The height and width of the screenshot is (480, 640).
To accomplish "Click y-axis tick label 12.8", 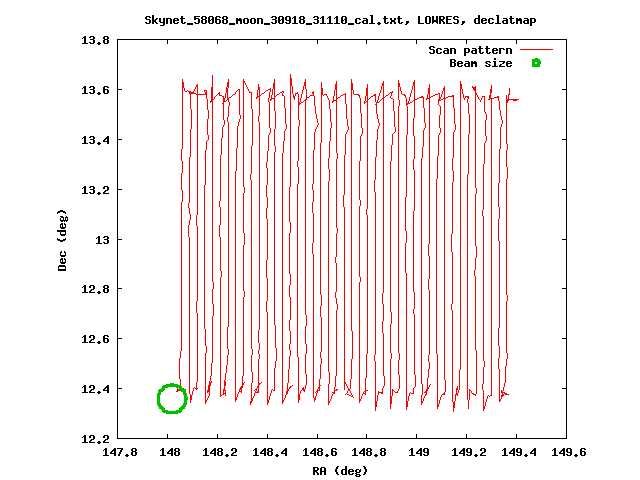I will coord(96,289).
